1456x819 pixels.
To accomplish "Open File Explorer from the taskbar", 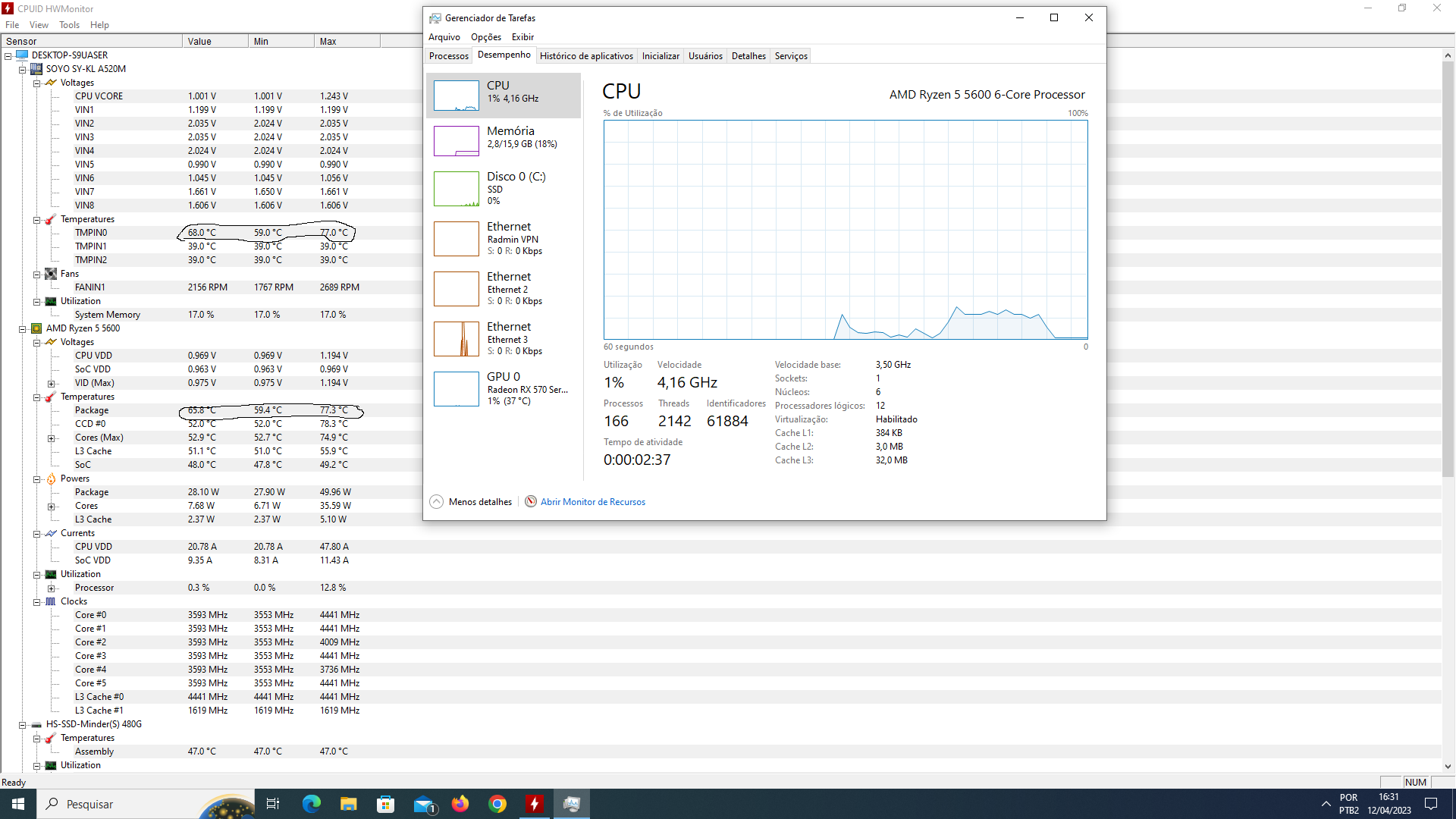I will tap(348, 804).
